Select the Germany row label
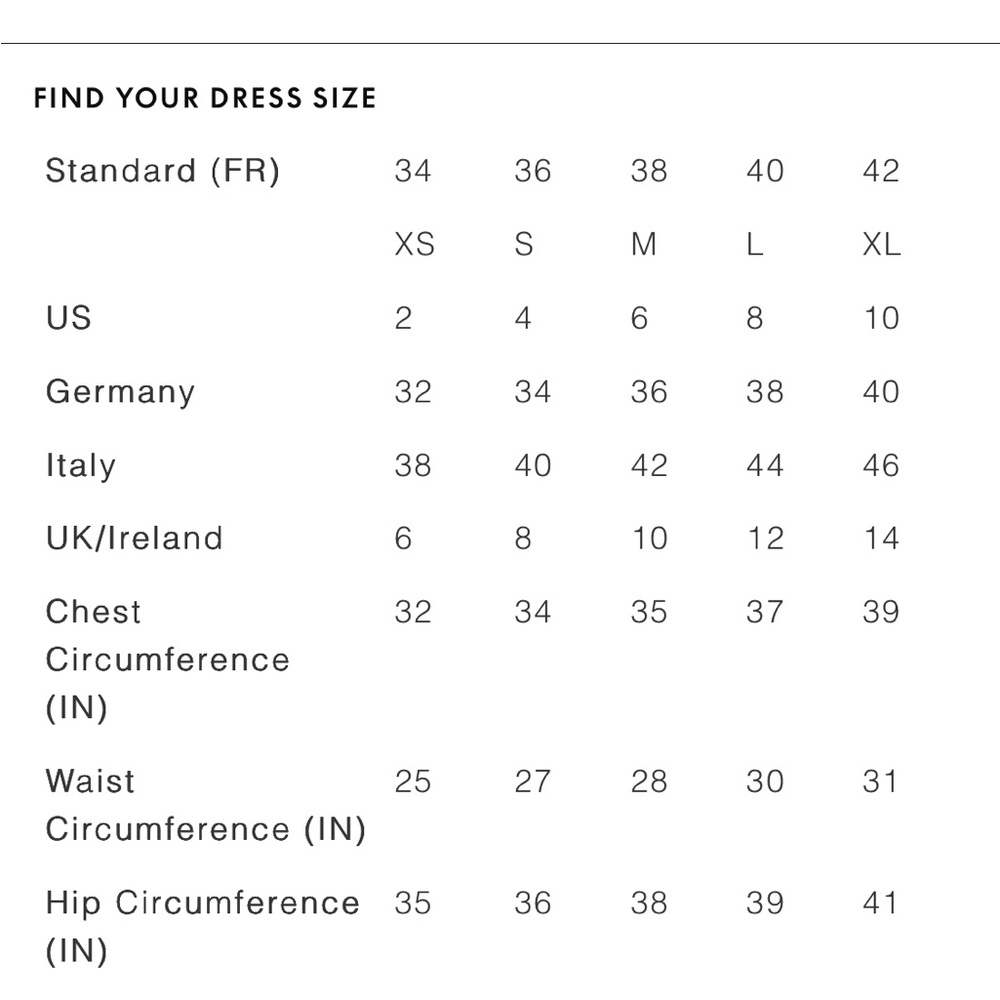This screenshot has height=1000, width=1000. click(x=120, y=392)
